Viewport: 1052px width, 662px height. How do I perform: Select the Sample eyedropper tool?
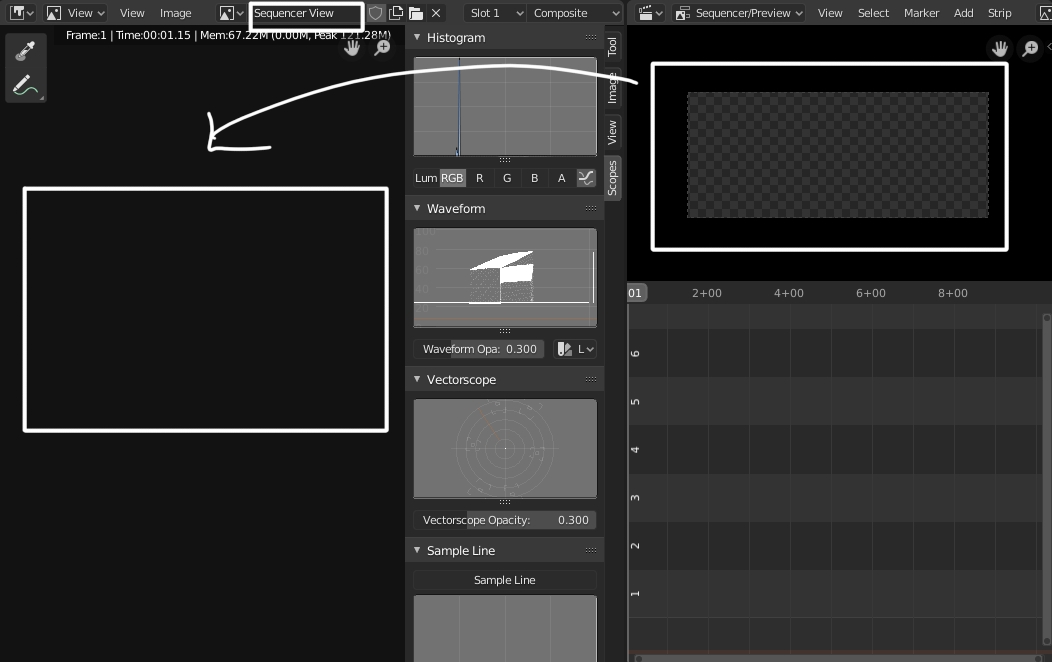point(25,51)
